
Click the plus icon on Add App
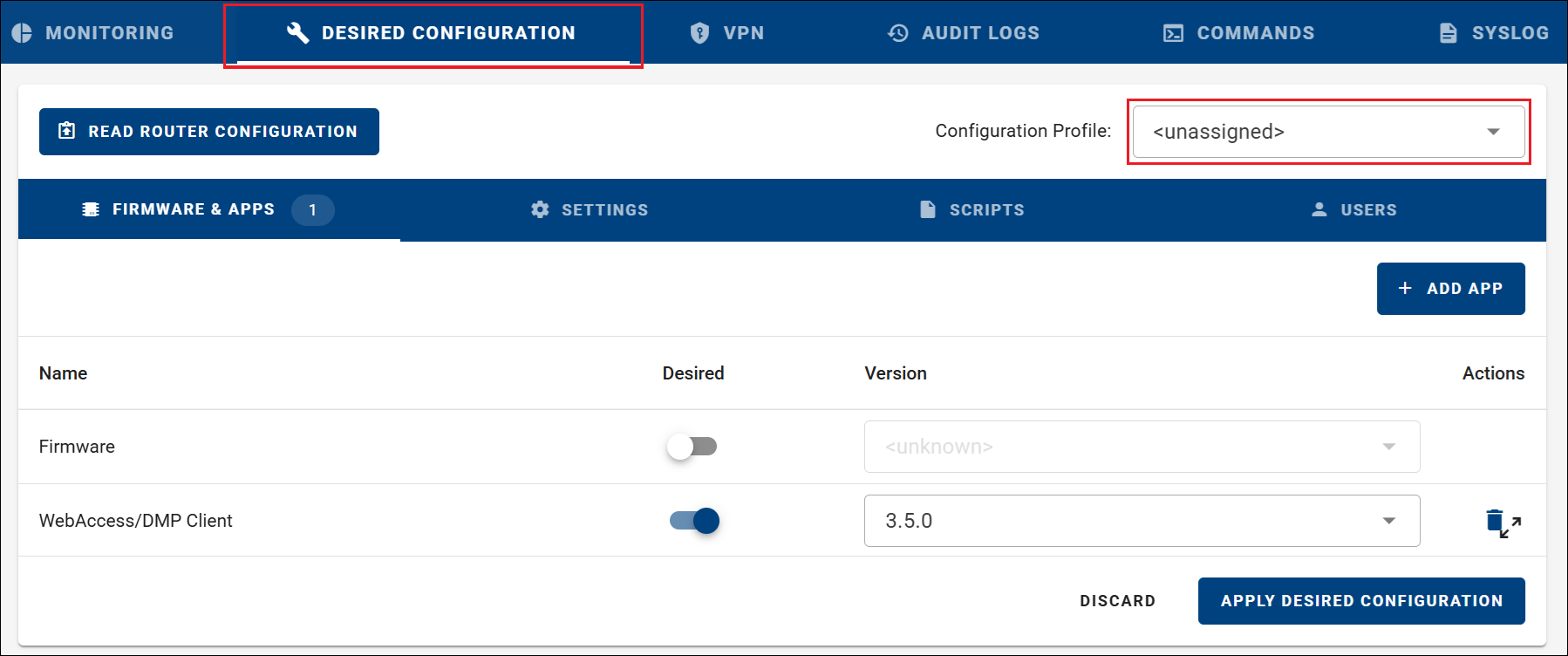click(1405, 288)
